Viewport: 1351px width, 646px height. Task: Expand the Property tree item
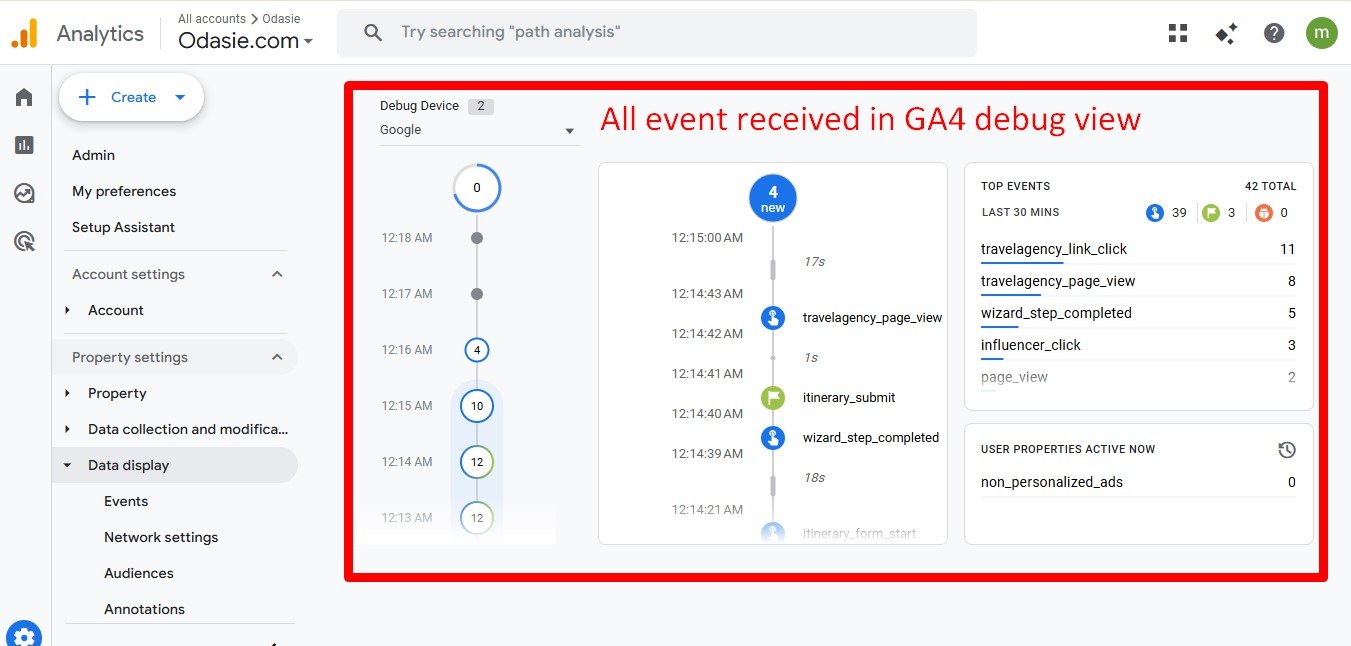point(68,393)
